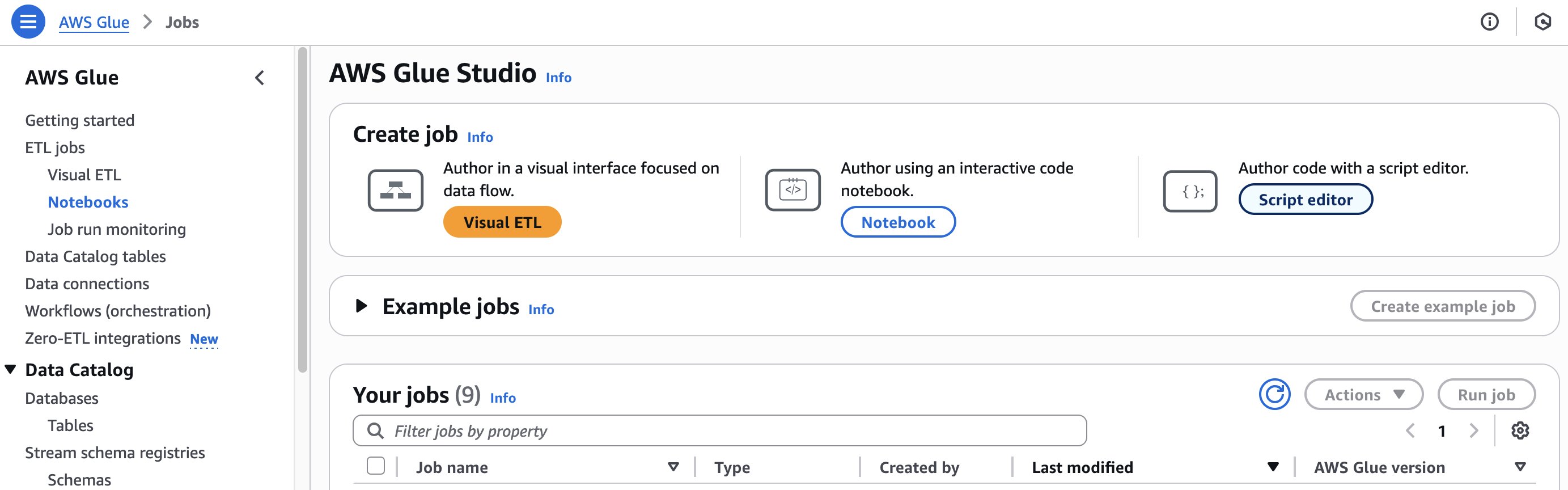Click the orange Visual ETL button

tap(502, 222)
